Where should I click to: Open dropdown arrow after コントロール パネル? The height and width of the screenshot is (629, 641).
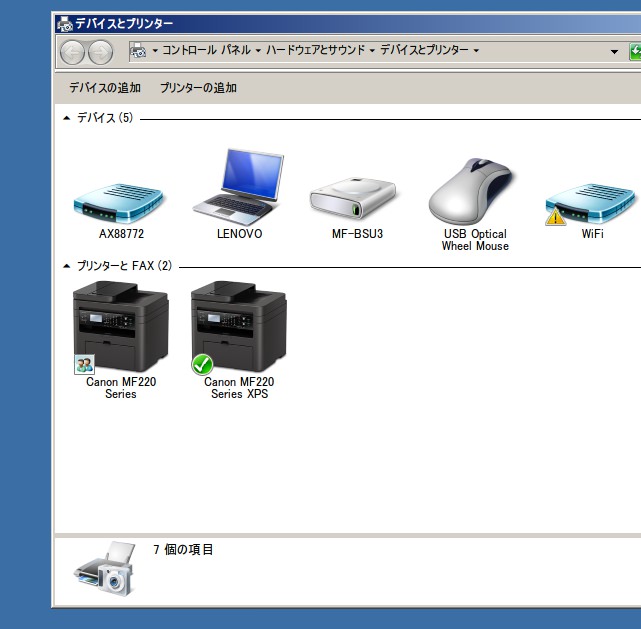point(258,51)
